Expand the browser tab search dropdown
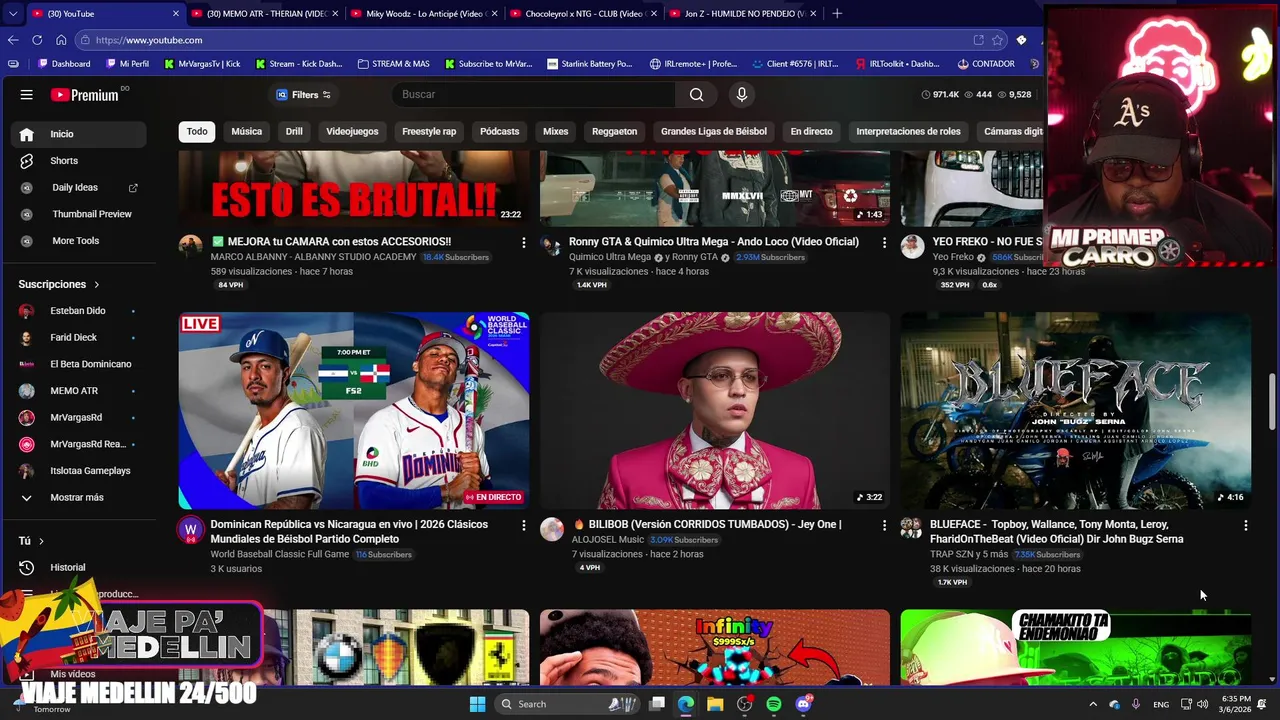 click(x=12, y=14)
